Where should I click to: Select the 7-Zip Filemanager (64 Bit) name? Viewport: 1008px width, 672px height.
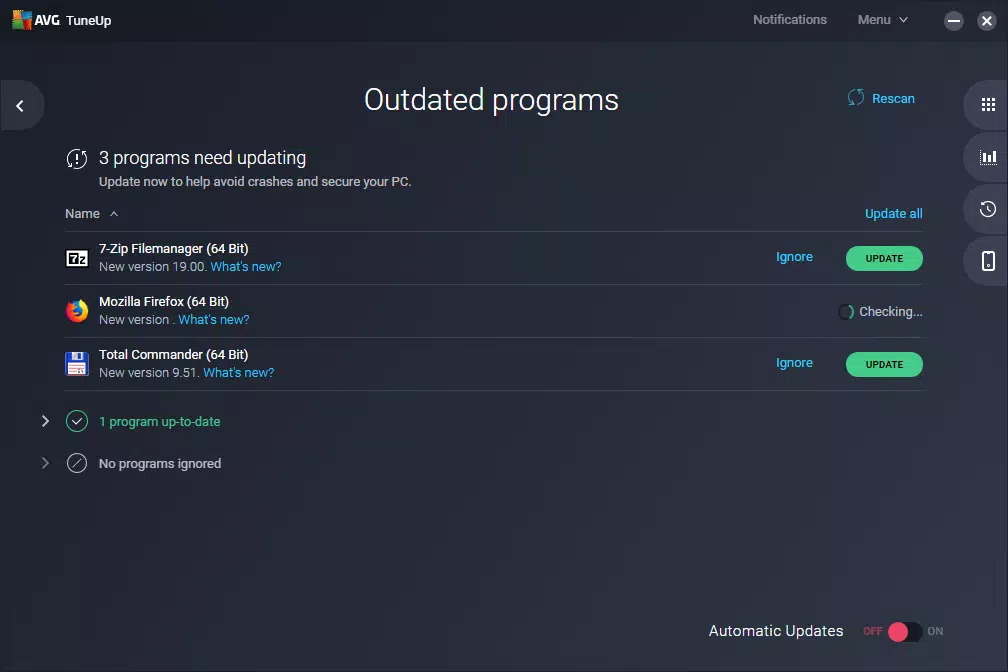pyautogui.click(x=174, y=249)
